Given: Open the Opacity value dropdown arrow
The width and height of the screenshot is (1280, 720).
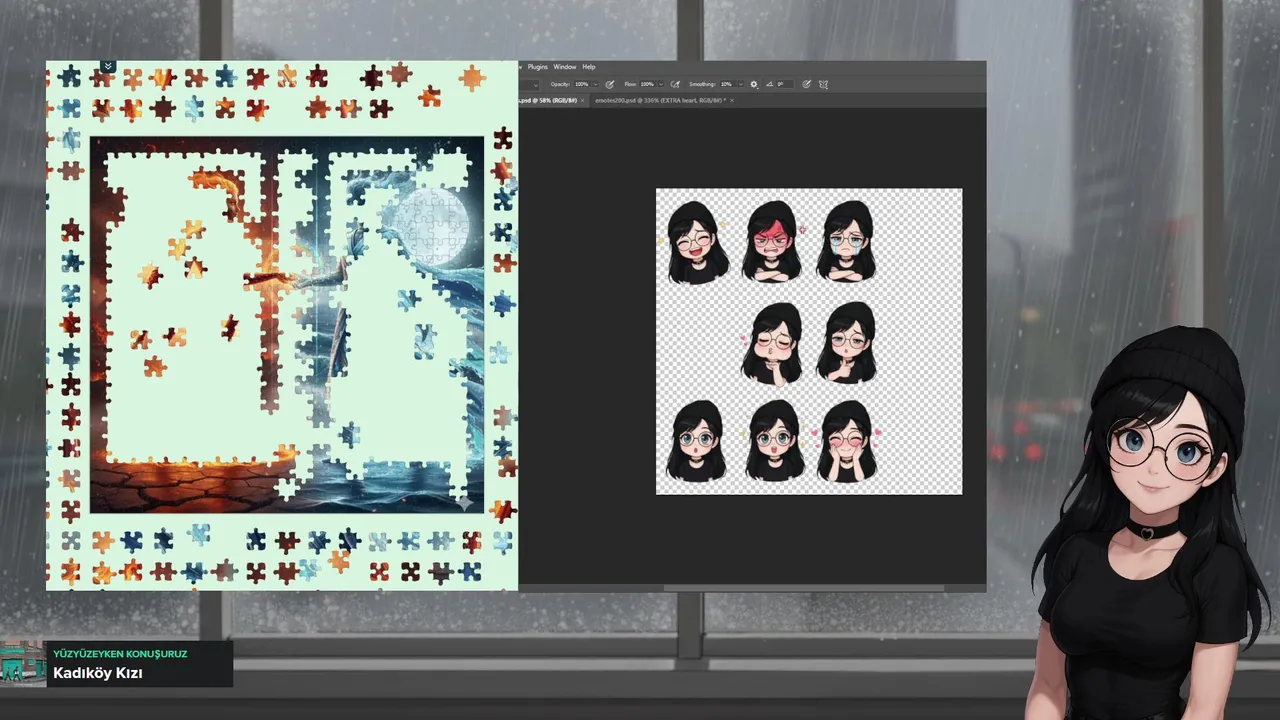Looking at the screenshot, I should [x=596, y=84].
